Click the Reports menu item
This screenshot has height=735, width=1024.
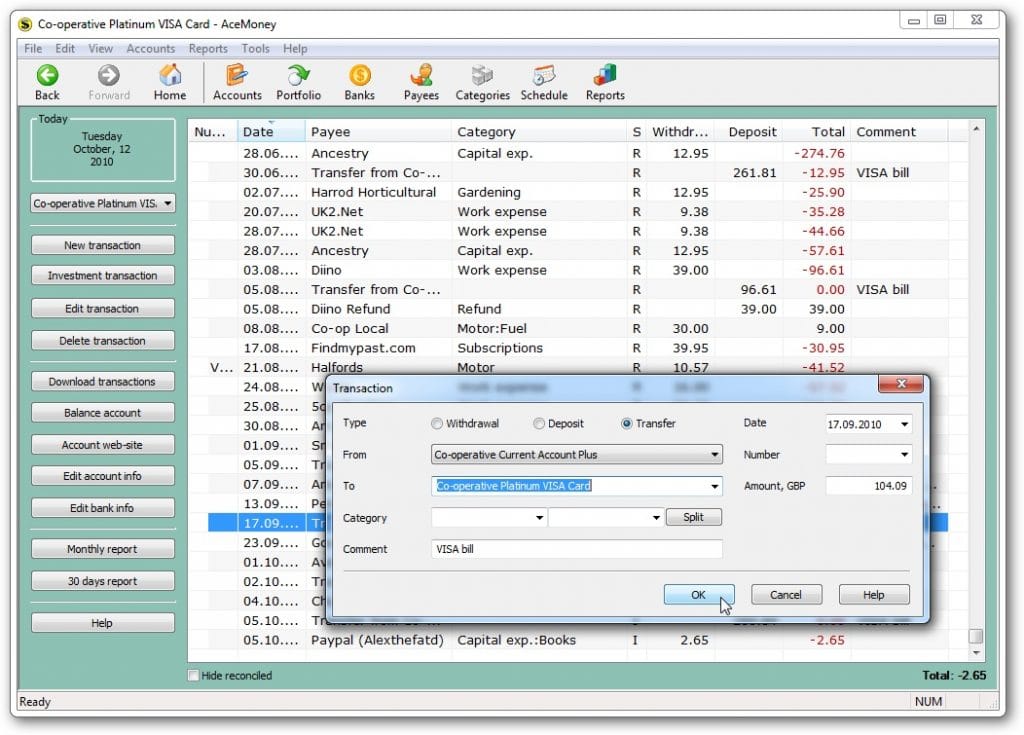click(x=208, y=48)
